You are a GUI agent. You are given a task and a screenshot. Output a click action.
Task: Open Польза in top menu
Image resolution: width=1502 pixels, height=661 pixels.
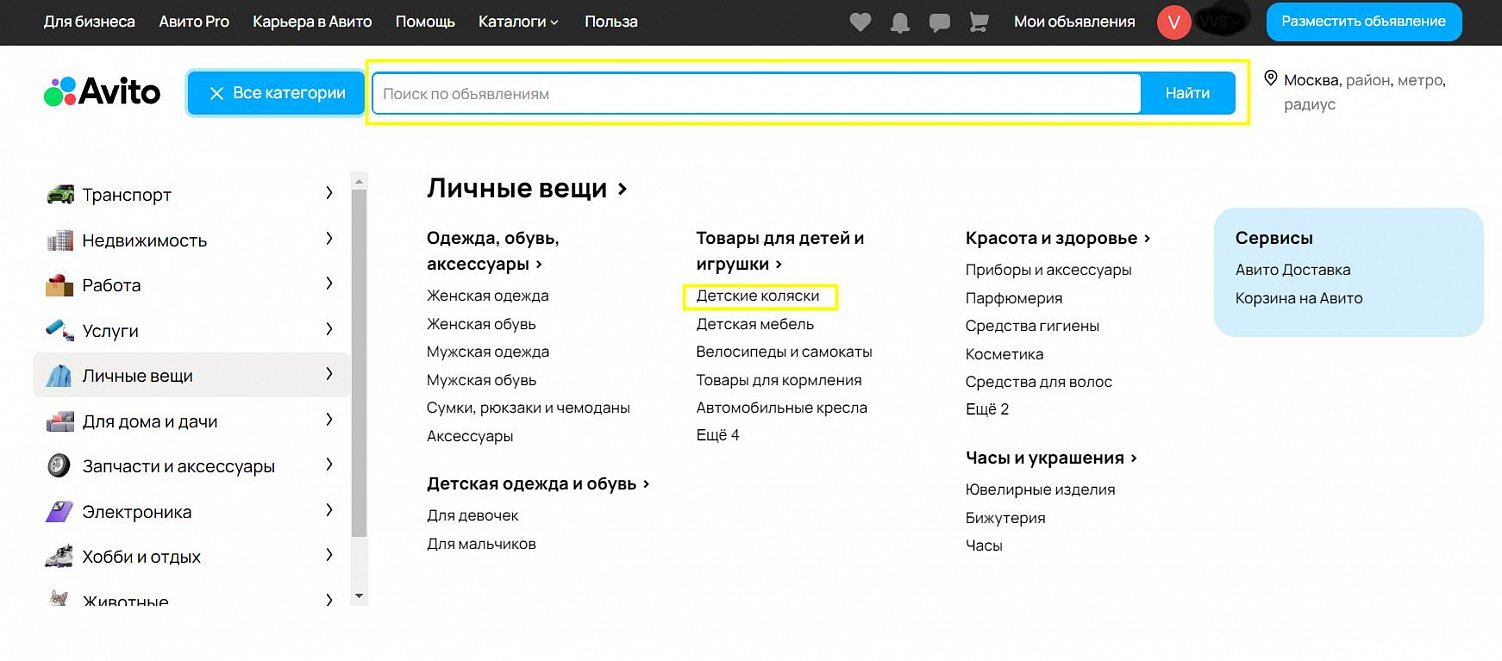pos(611,21)
